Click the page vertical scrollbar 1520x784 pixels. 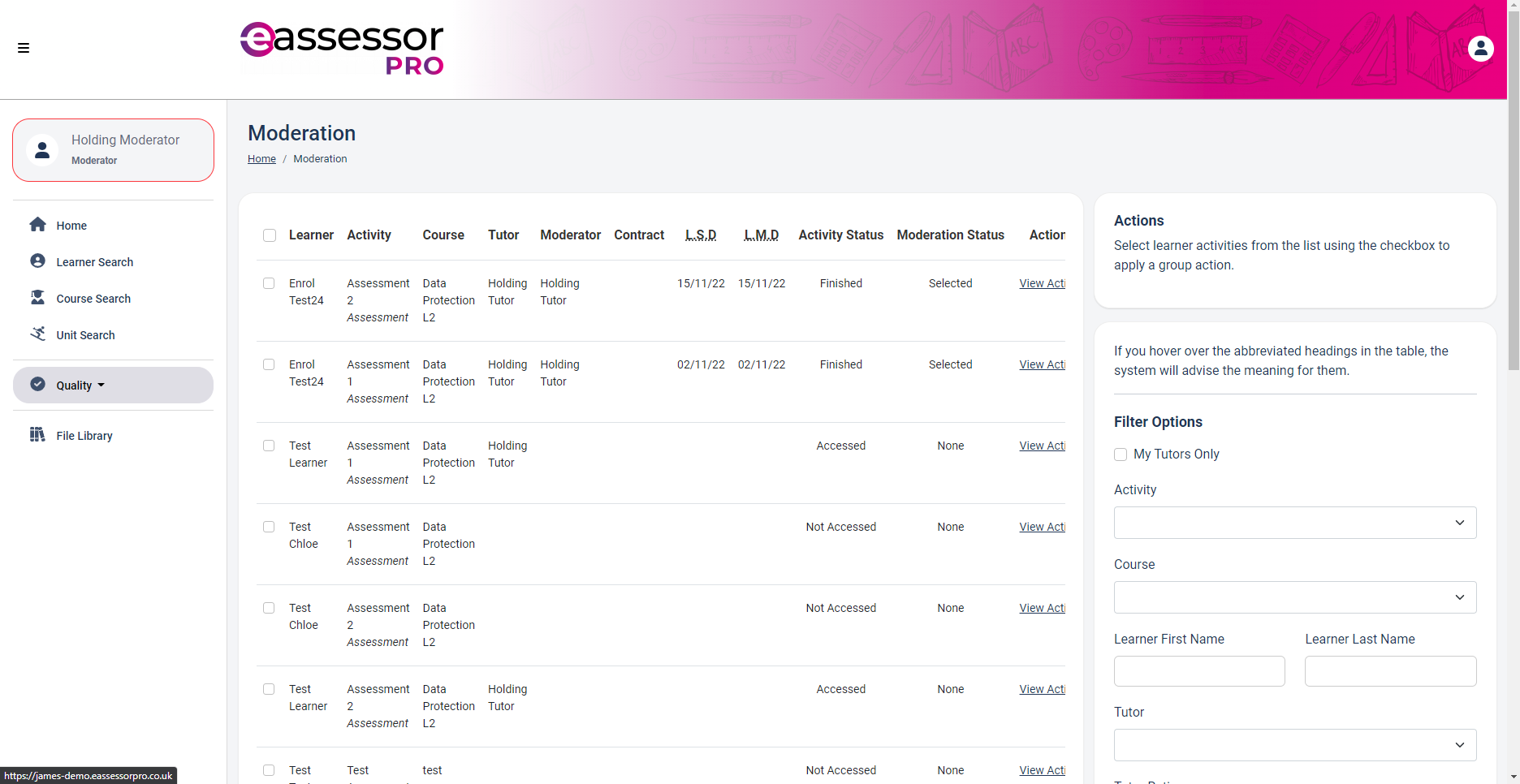tap(1513, 243)
